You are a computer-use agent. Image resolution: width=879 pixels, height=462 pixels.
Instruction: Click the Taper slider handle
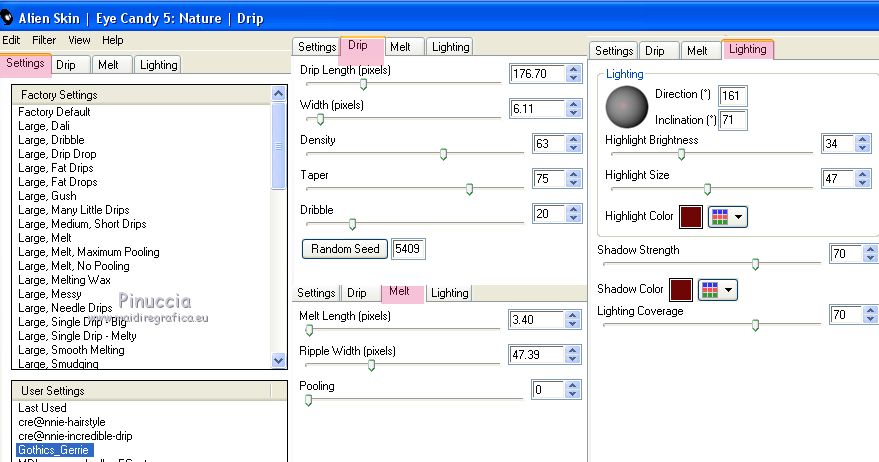click(469, 189)
